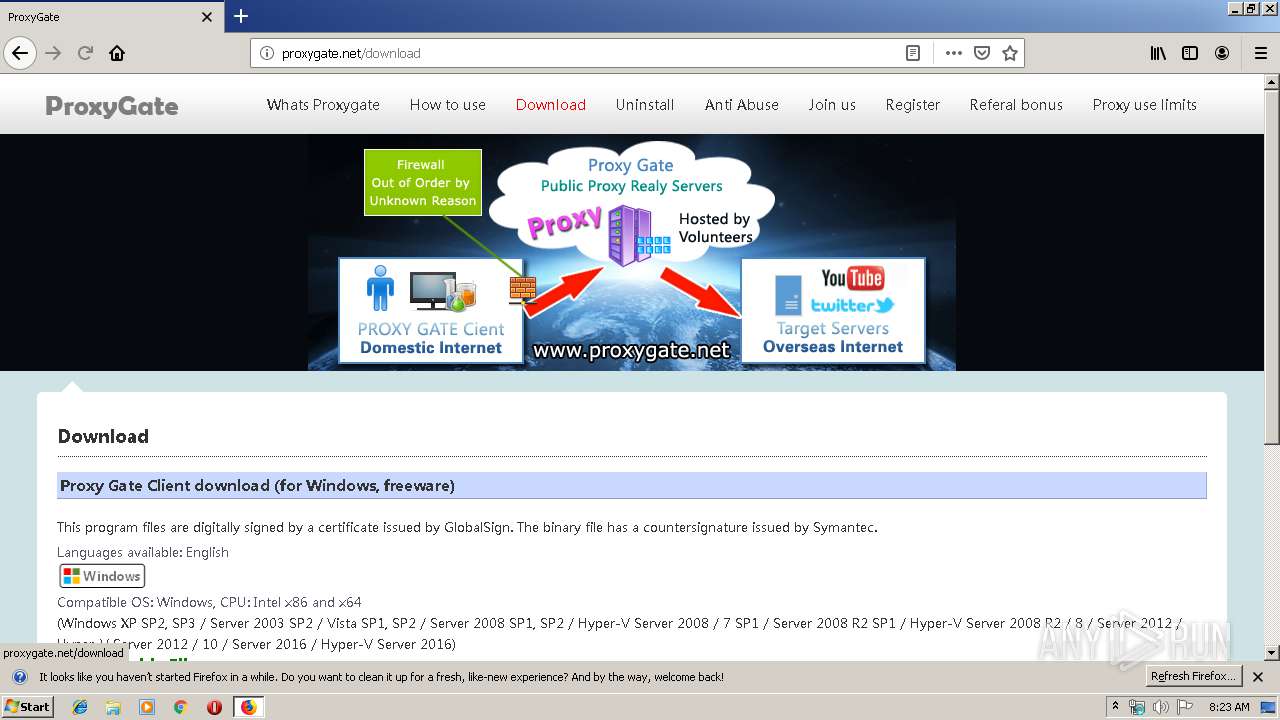1280x720 pixels.
Task: Open Firefox hamburger menu
Action: (1260, 53)
